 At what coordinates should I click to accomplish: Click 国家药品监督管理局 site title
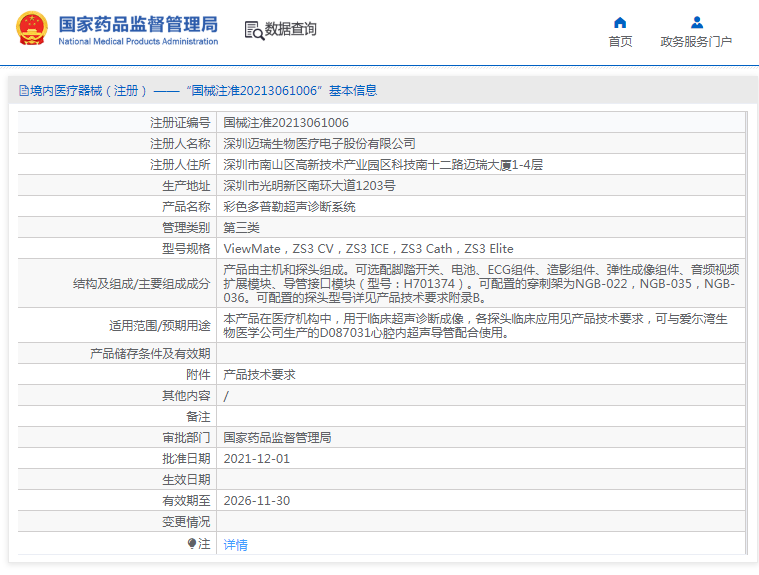tap(138, 24)
